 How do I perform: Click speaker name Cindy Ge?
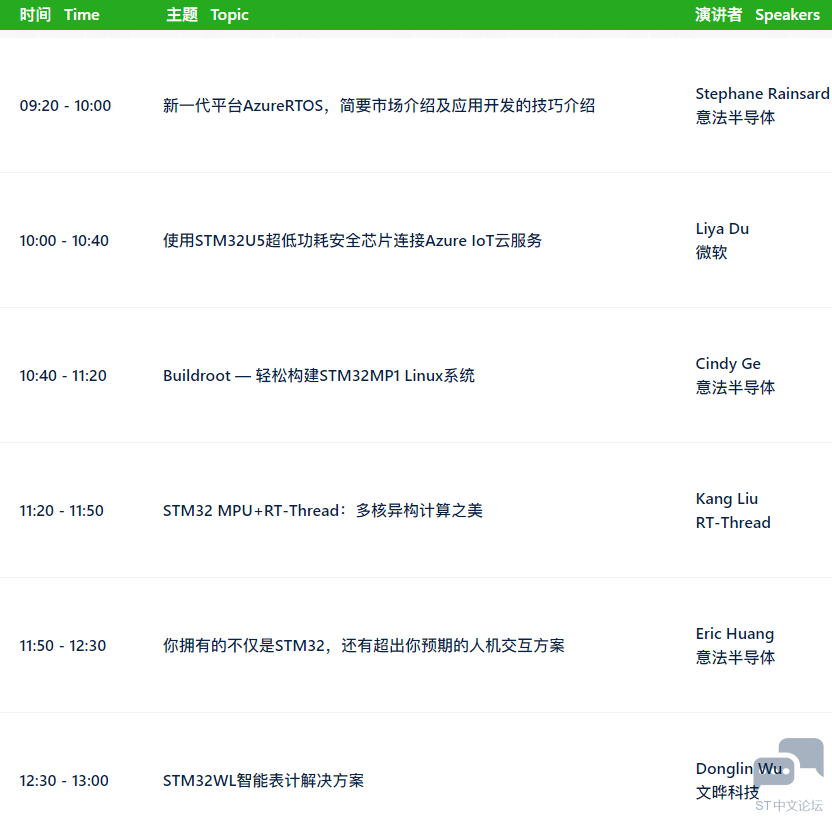click(728, 364)
